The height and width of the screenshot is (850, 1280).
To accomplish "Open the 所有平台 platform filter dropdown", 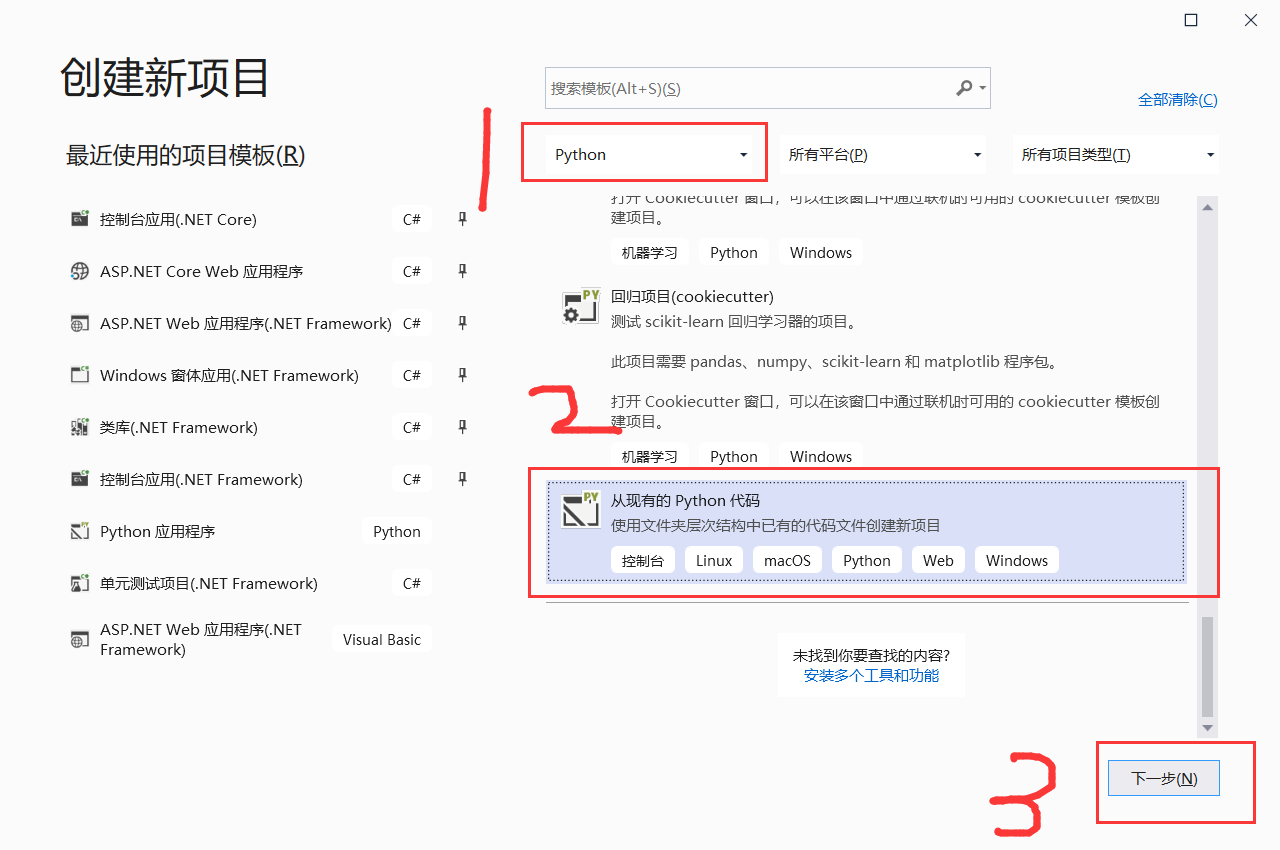I will [x=883, y=155].
